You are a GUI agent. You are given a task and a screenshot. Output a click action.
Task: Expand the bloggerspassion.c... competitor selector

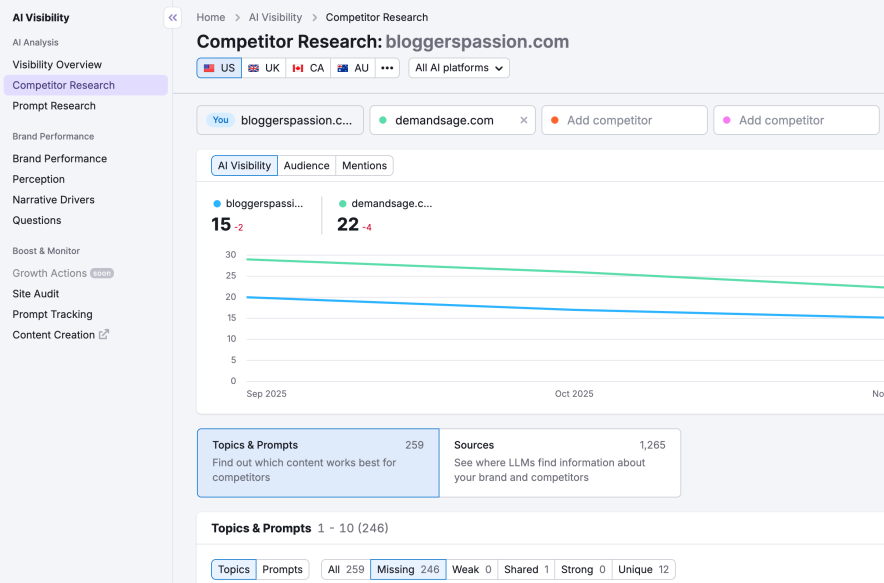280,119
